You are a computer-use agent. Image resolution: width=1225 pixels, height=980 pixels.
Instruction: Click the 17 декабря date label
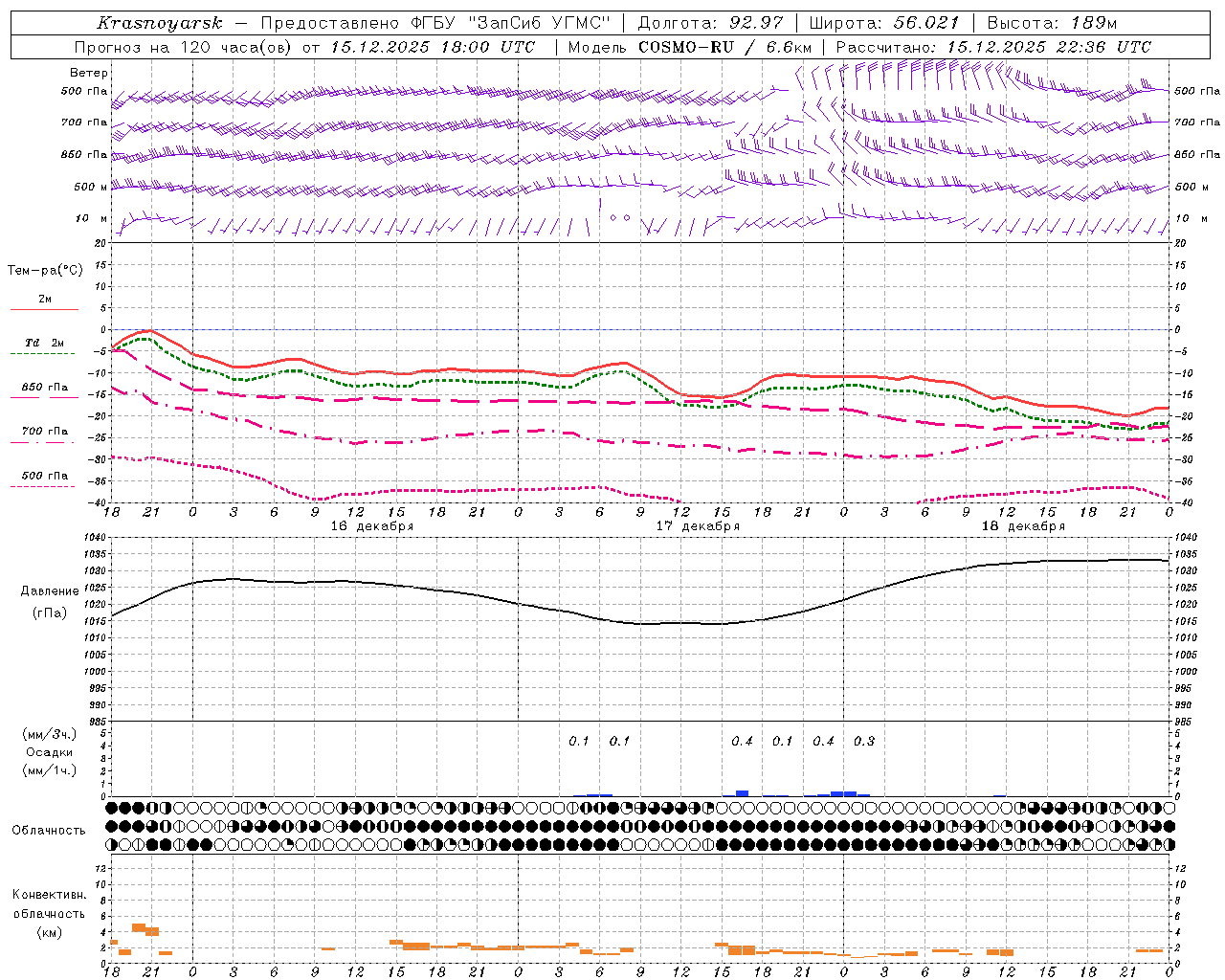click(698, 526)
